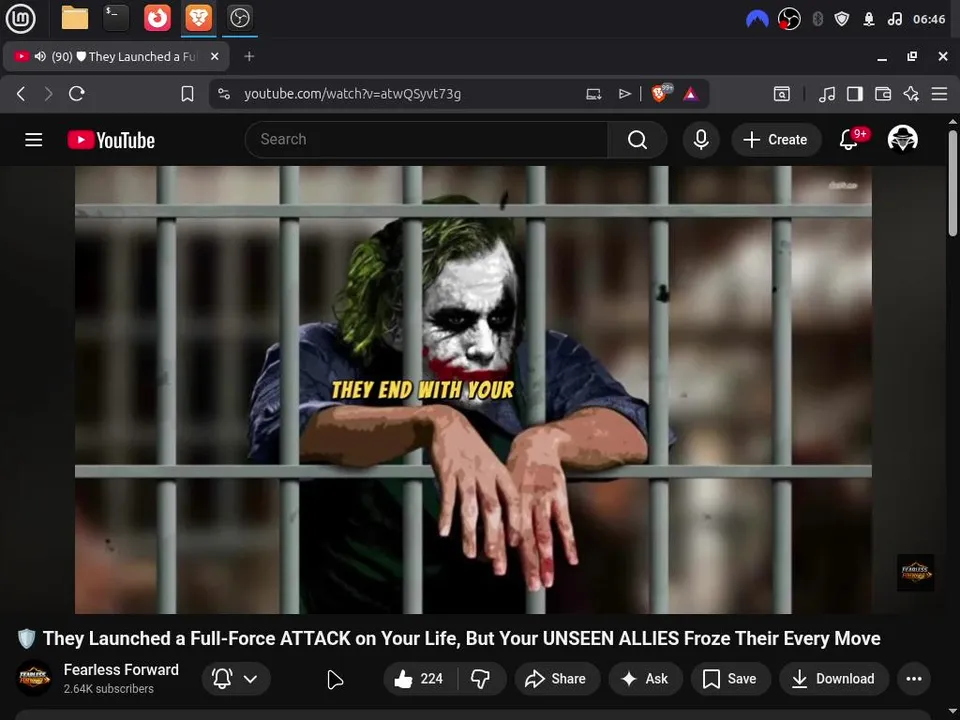Click the Create button
The height and width of the screenshot is (720, 960).
pyautogui.click(x=776, y=140)
